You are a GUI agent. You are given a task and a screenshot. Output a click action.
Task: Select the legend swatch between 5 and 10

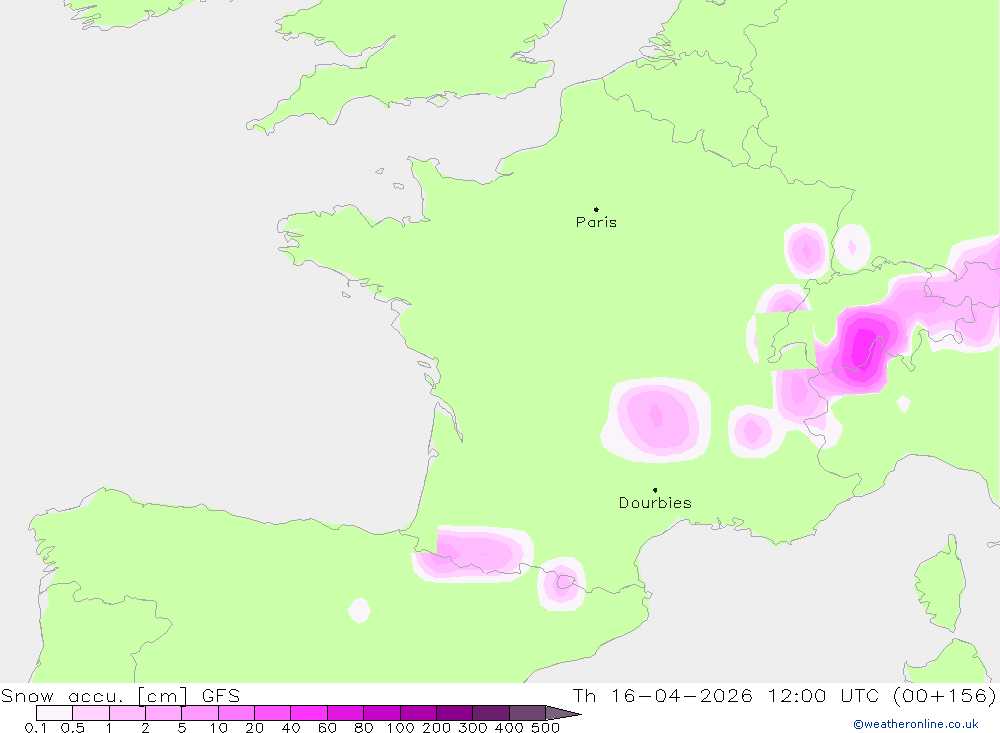click(200, 713)
